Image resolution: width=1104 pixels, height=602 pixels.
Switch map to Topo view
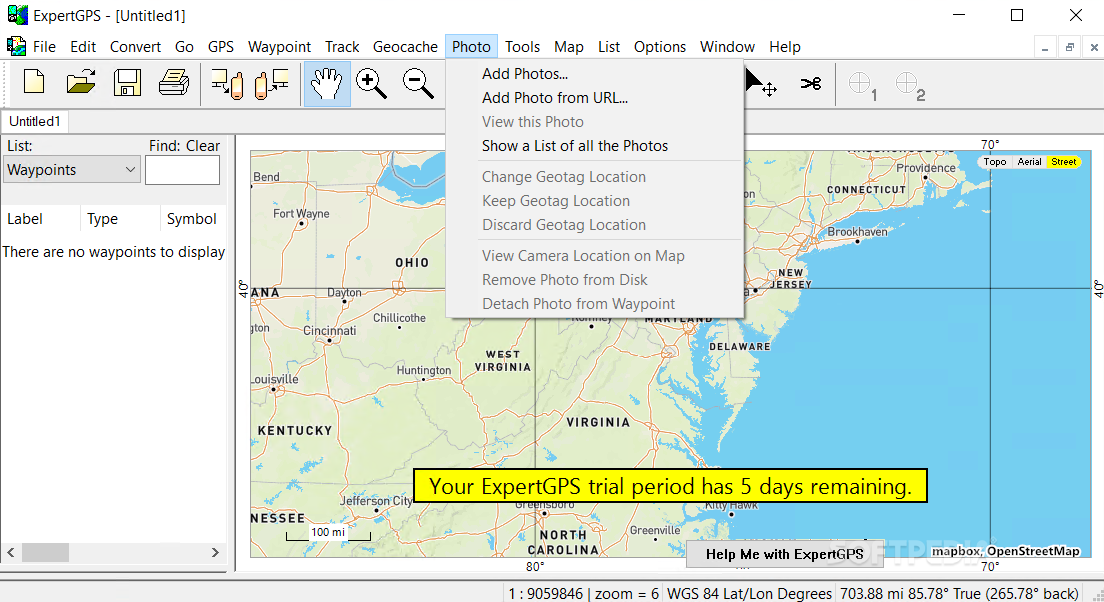pyautogui.click(x=995, y=162)
